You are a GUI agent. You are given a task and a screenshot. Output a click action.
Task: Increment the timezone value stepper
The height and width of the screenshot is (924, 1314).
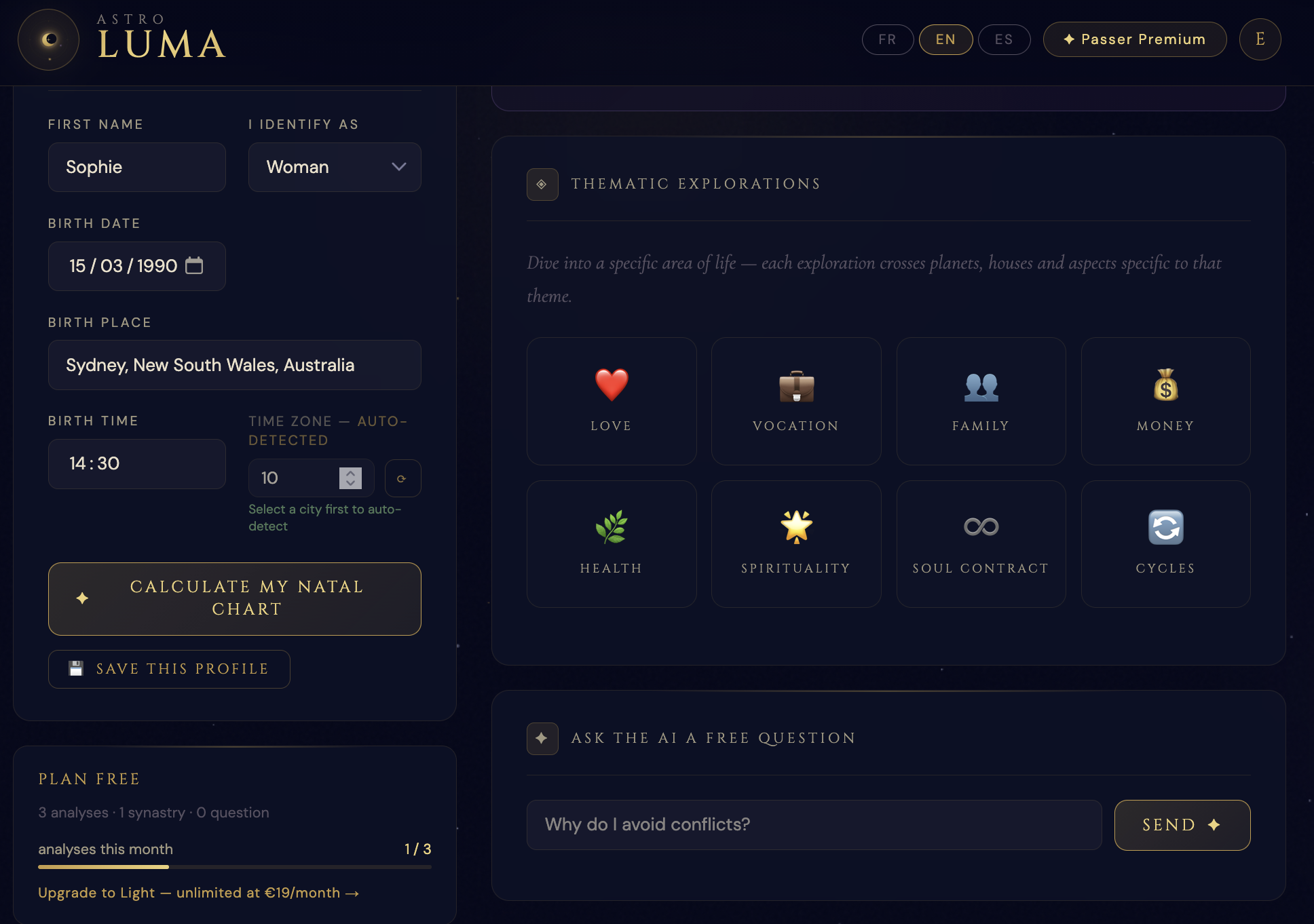click(350, 474)
